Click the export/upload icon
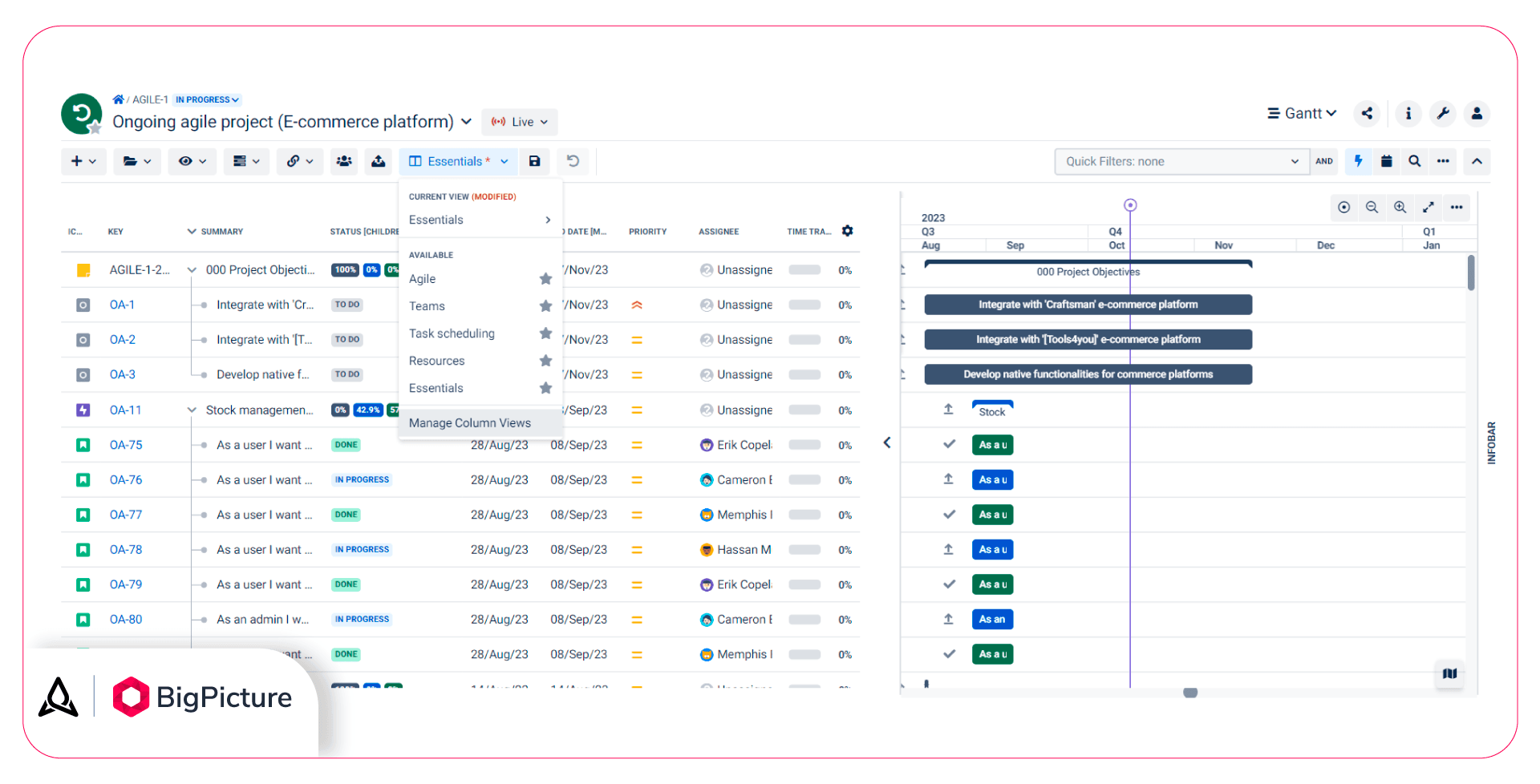Image resolution: width=1540 pixels, height=784 pixels. pos(379,161)
